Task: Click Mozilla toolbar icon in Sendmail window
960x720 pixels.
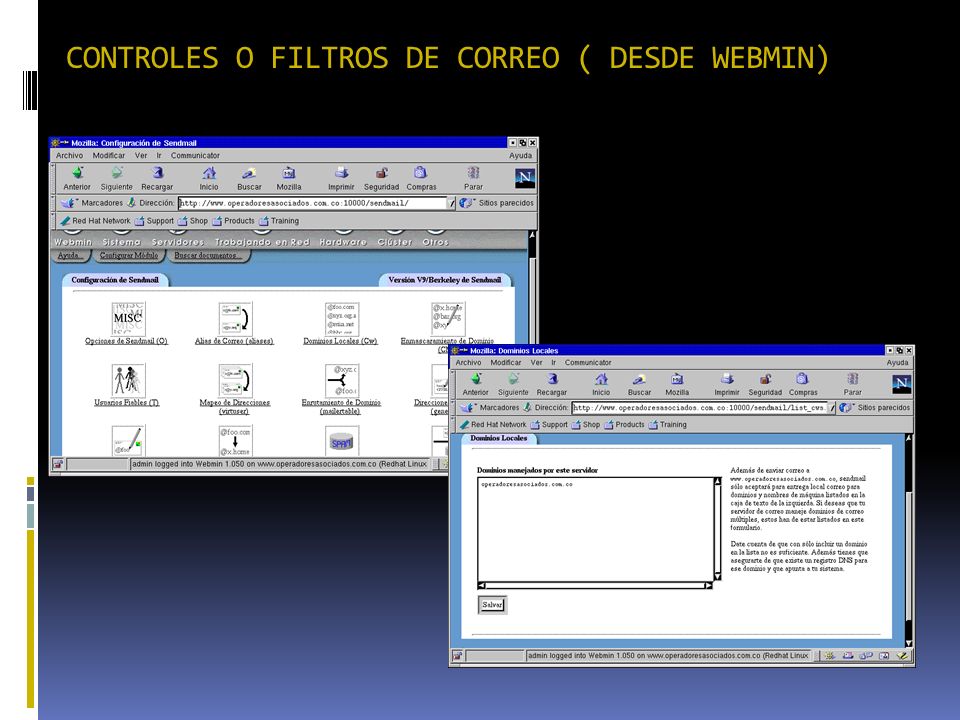Action: point(289,173)
